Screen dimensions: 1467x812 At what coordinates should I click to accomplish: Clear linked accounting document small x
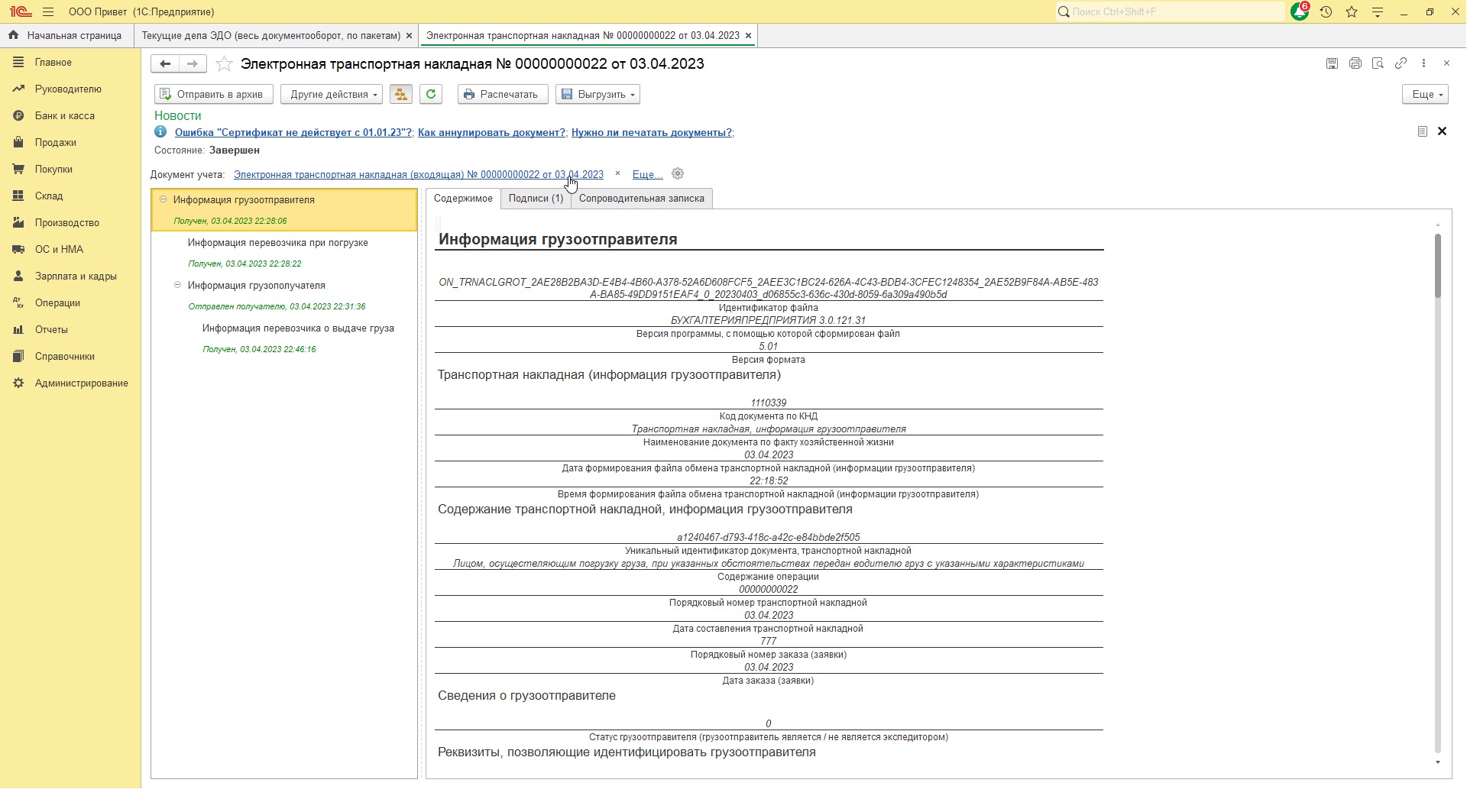click(x=617, y=173)
